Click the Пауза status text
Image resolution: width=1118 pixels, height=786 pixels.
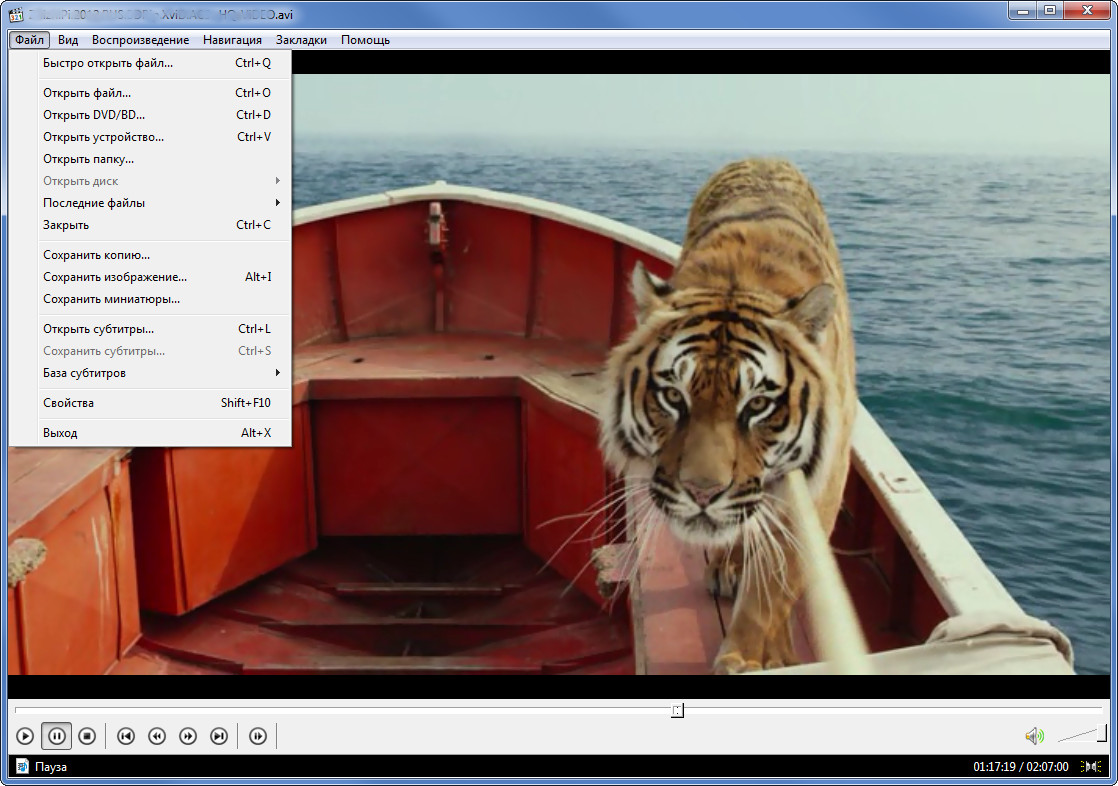(51, 767)
